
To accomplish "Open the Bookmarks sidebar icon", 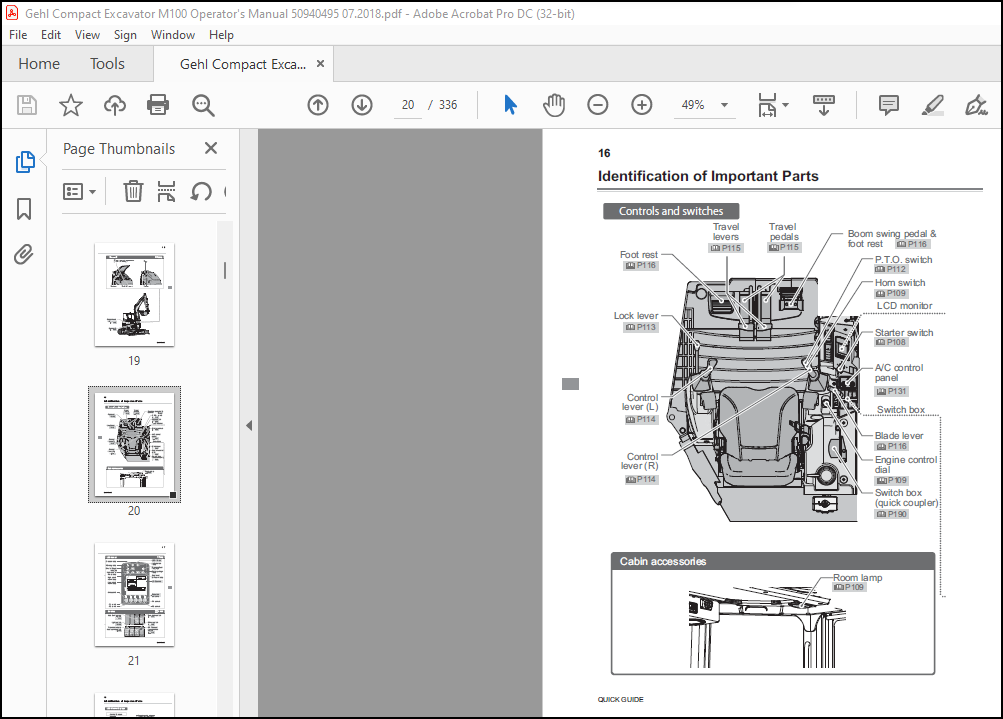I will pyautogui.click(x=24, y=209).
